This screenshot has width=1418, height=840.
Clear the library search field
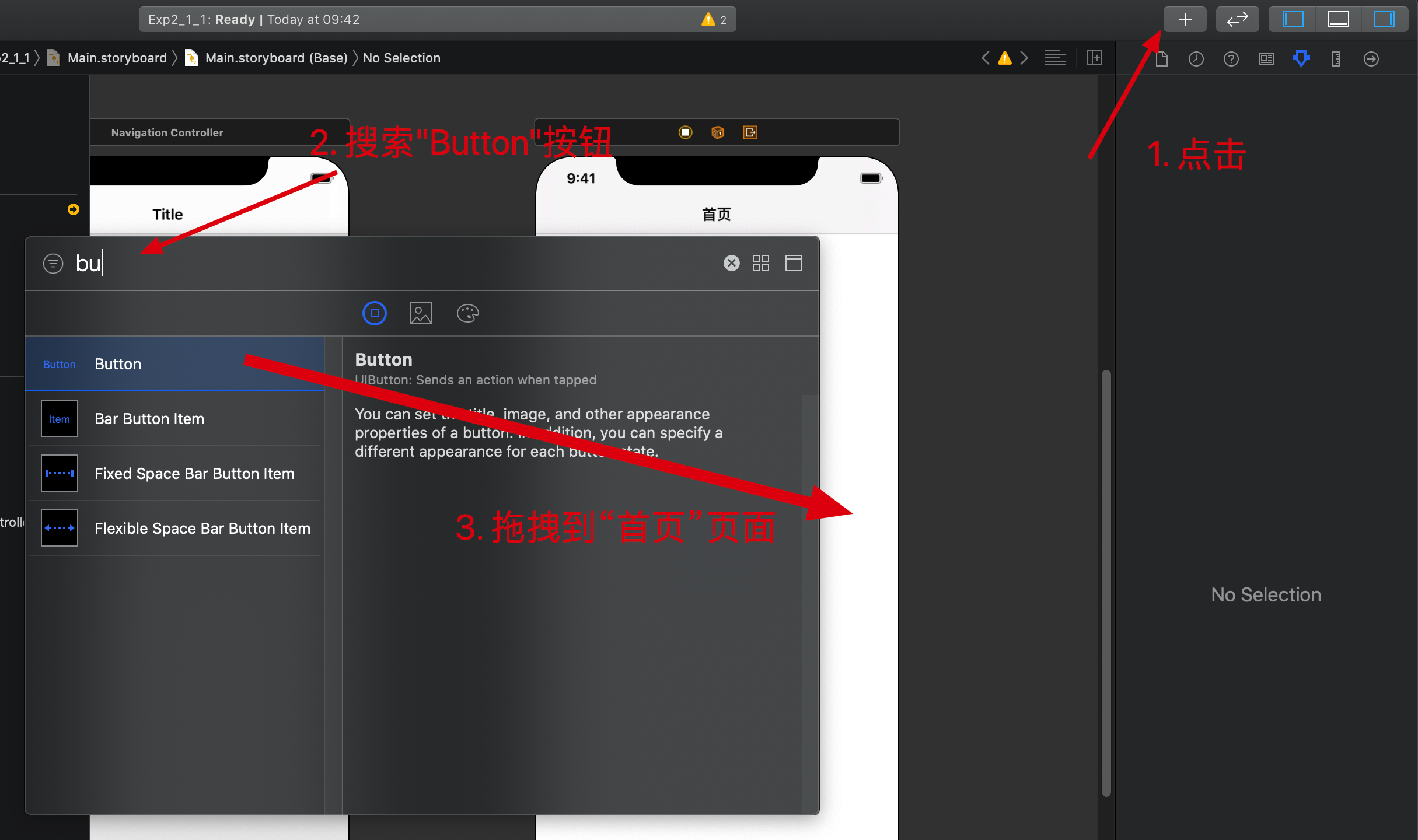click(731, 263)
